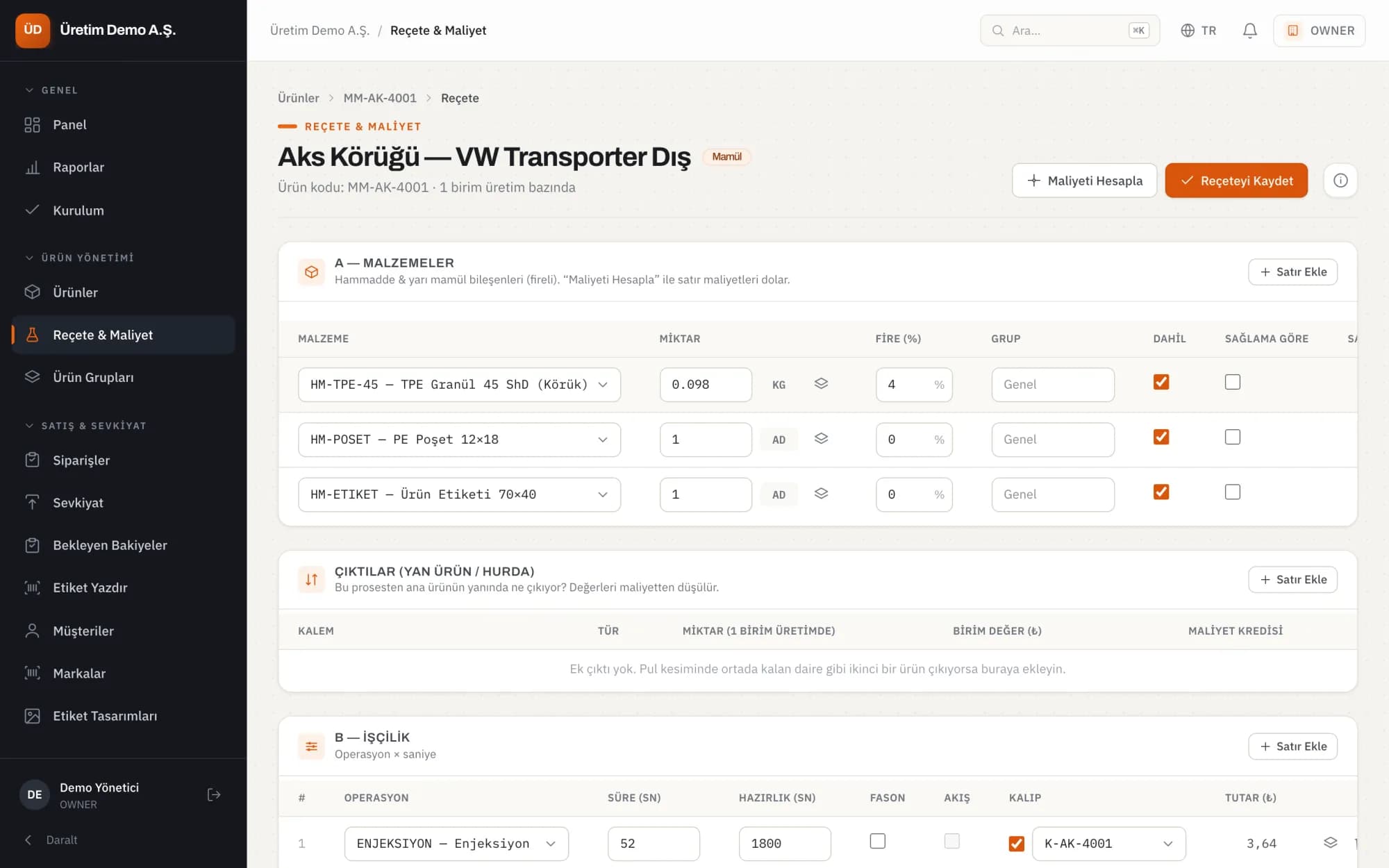The image size is (1389, 868).
Task: Click the logout icon next to Demo Yönetici
Action: click(214, 794)
